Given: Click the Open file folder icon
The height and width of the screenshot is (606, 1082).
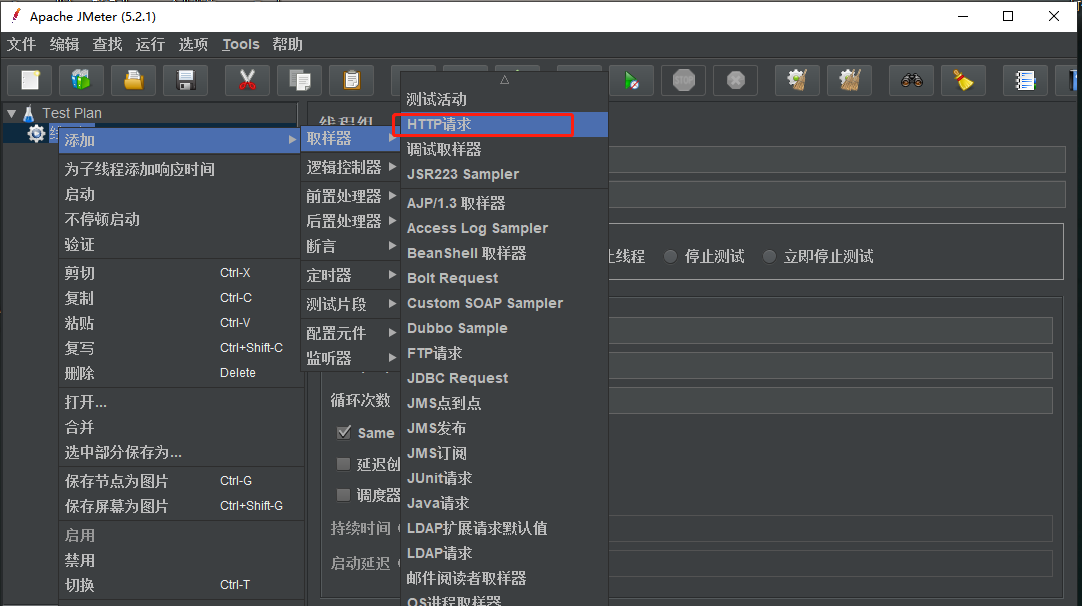Looking at the screenshot, I should pos(133,80).
